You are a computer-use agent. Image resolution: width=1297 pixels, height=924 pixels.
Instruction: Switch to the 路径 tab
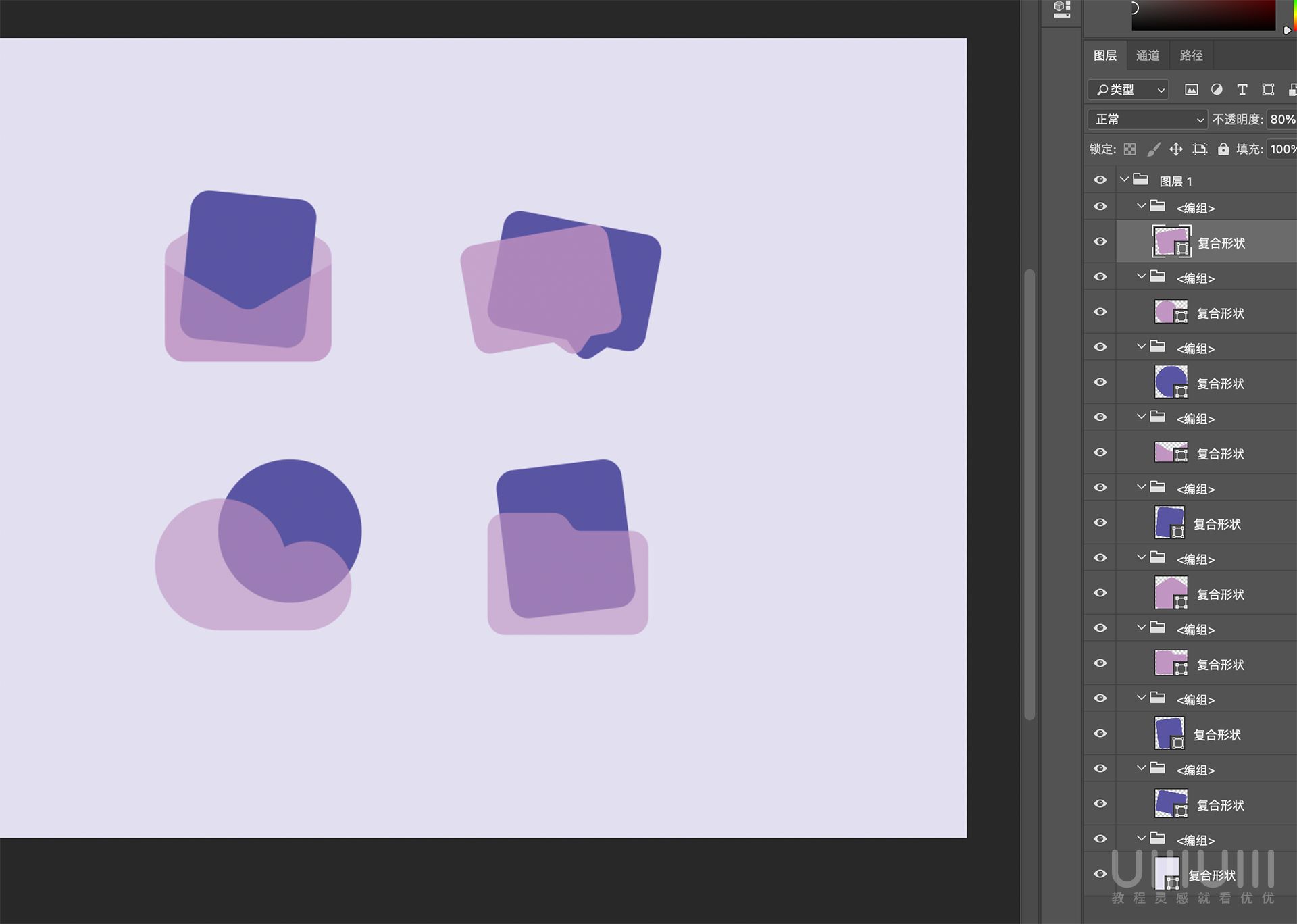1191,55
